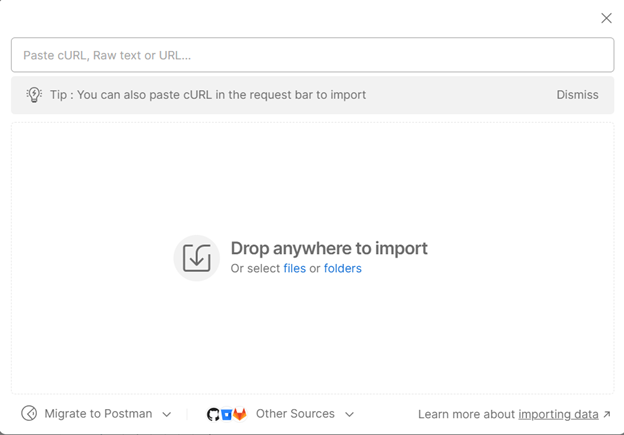Click the Migrate to Postman compass icon

[29, 414]
